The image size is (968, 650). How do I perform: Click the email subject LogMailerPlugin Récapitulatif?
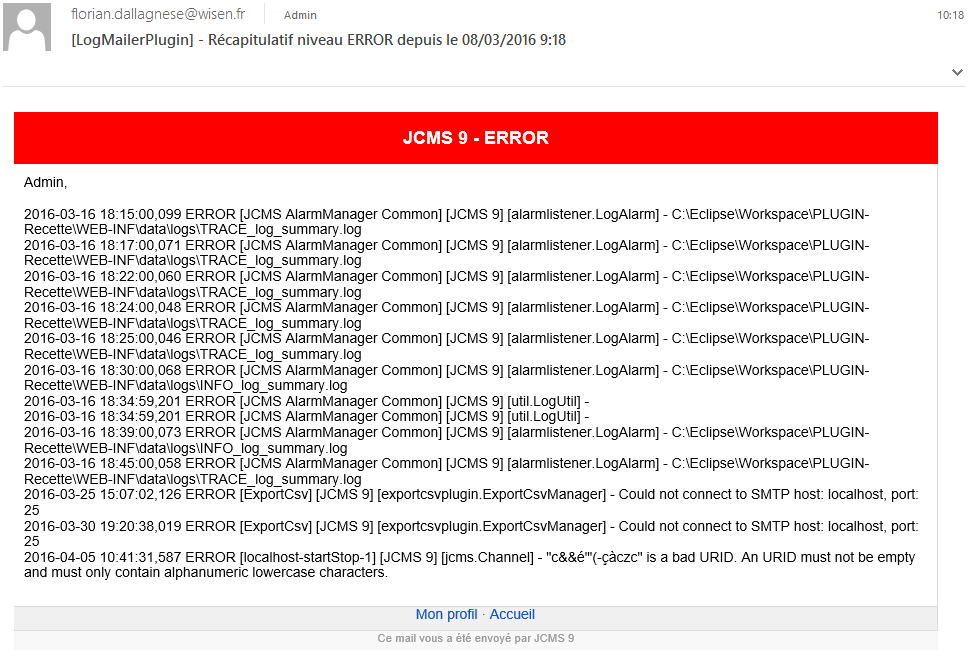319,40
